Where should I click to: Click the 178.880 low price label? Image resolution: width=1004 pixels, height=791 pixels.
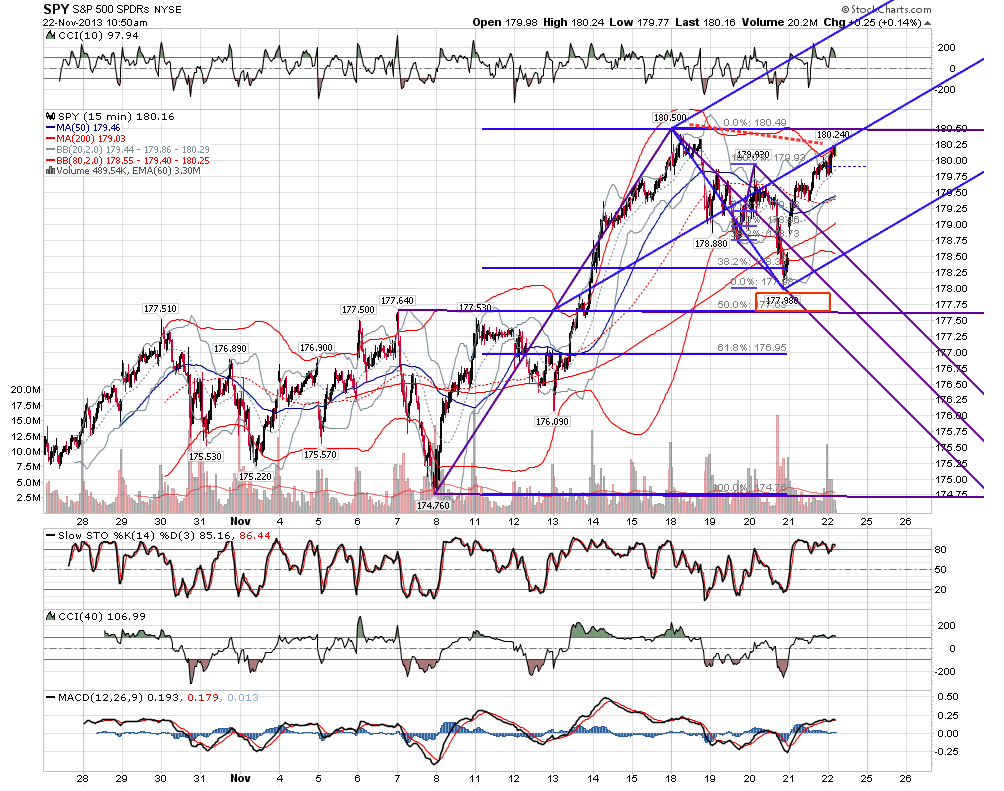point(711,244)
